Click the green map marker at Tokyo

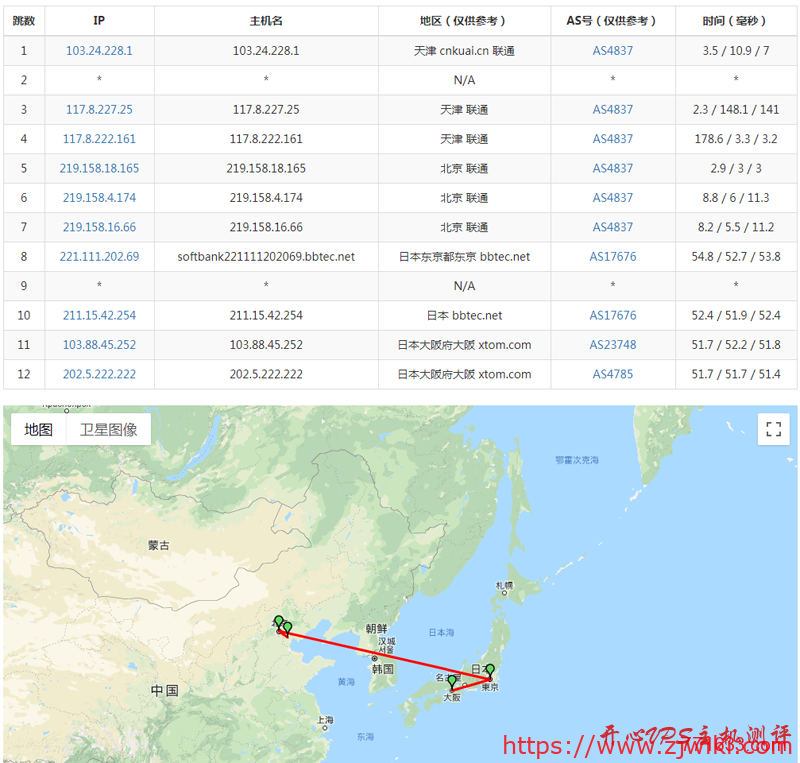[489, 669]
